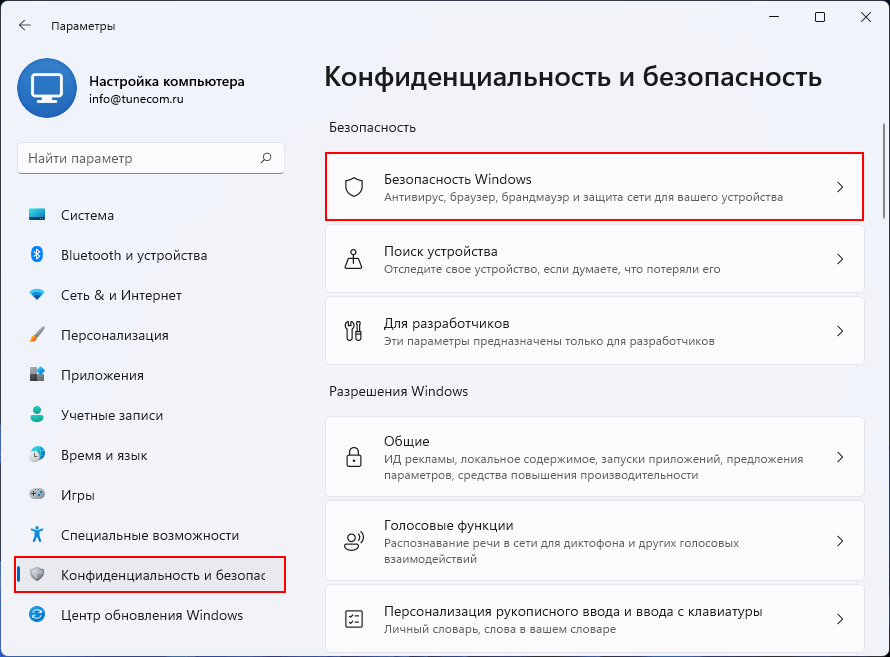890x657 pixels.
Task: Click the shield icon in Безопасность Windows
Action: point(354,187)
